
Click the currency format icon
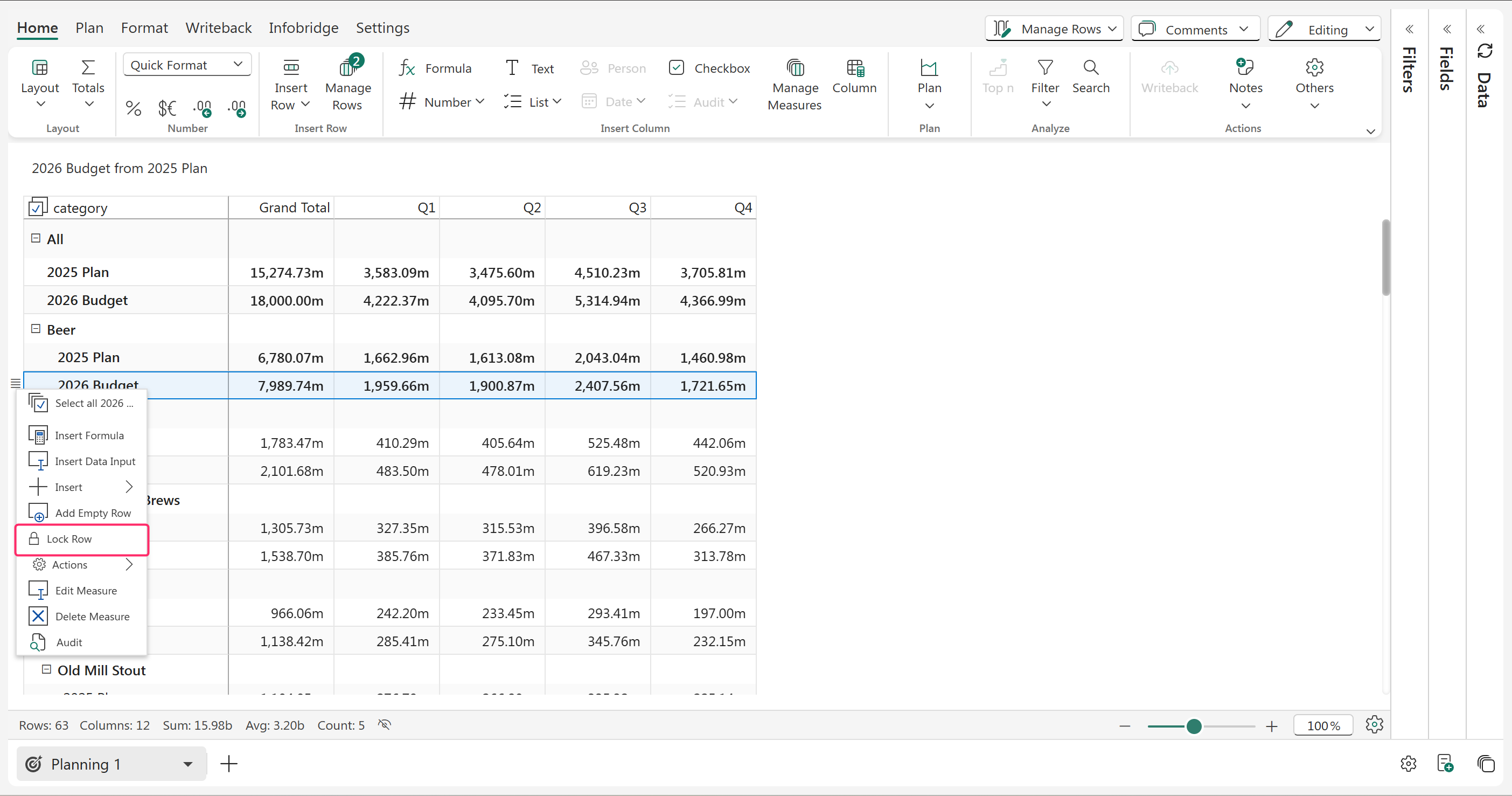(x=168, y=108)
